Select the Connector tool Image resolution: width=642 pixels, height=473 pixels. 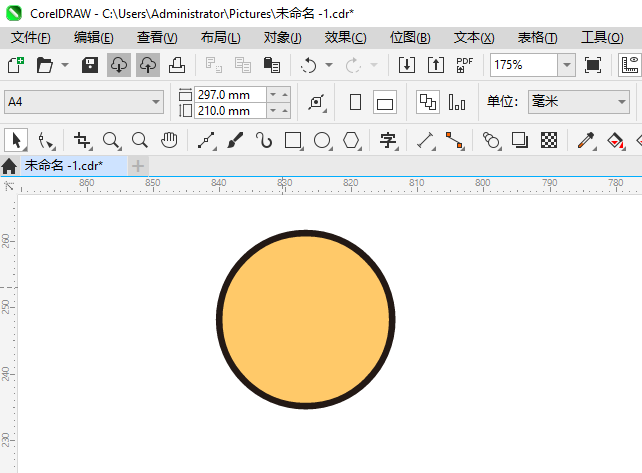[454, 140]
